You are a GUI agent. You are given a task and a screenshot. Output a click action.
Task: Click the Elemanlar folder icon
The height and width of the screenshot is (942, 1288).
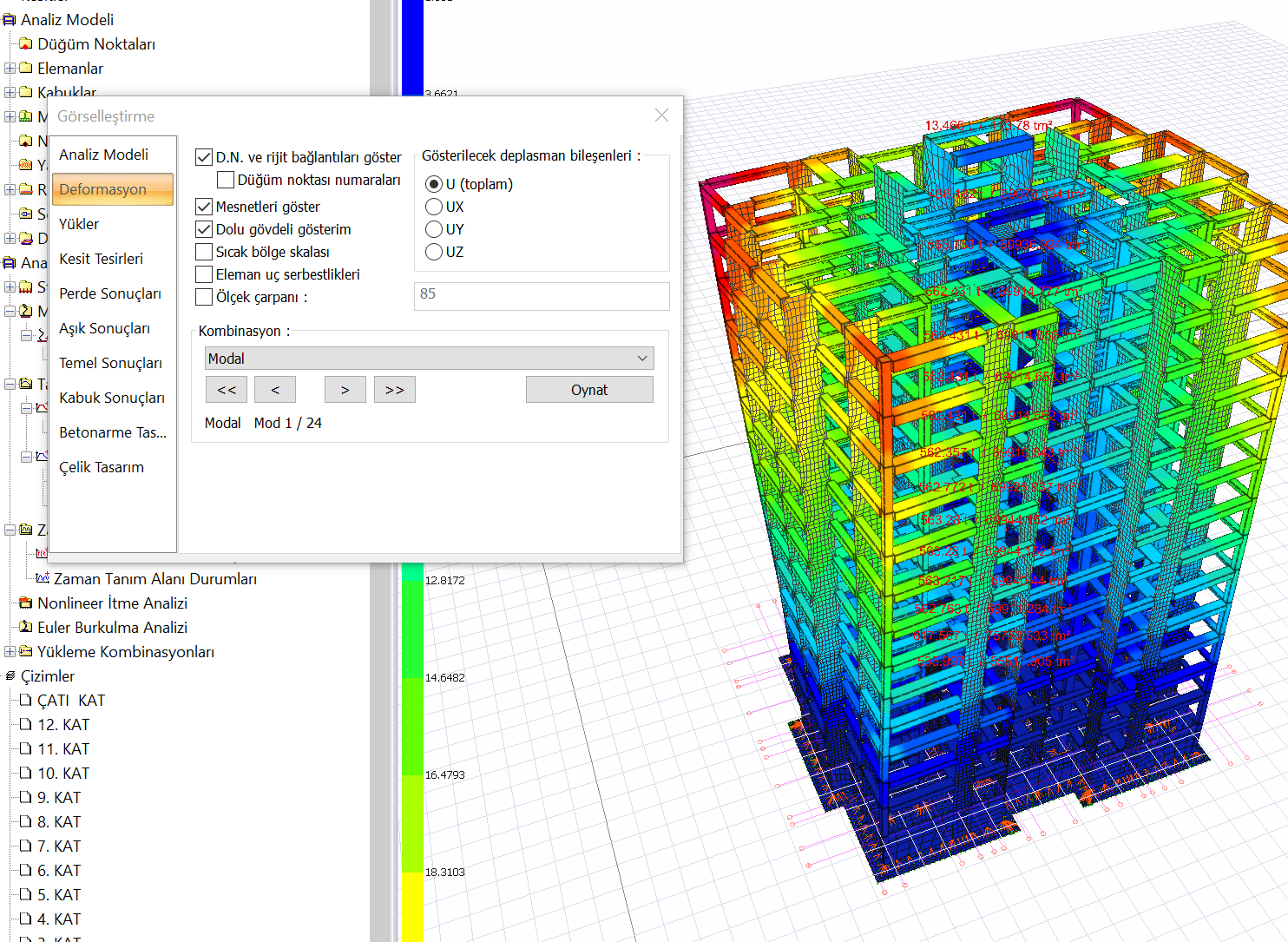click(x=26, y=69)
